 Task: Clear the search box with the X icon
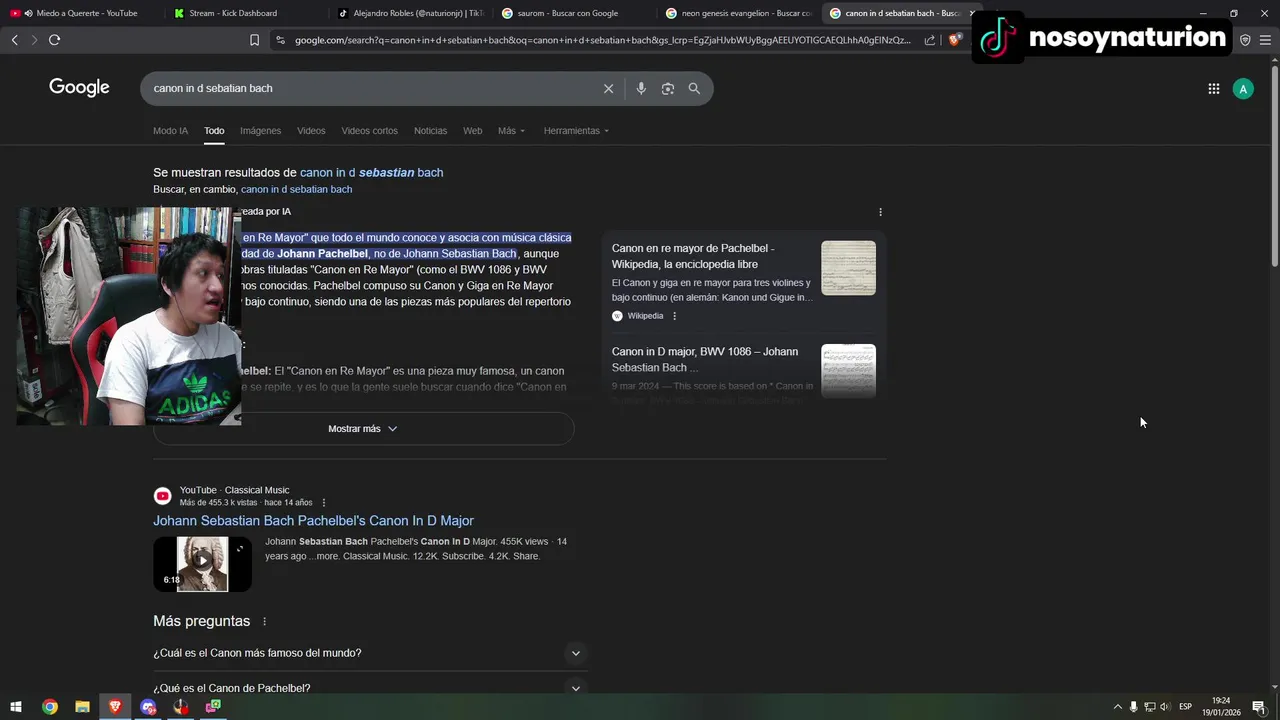coord(608,89)
